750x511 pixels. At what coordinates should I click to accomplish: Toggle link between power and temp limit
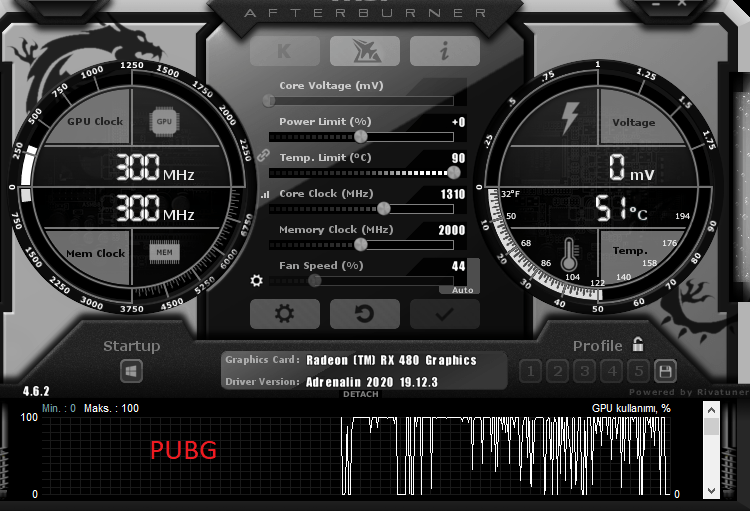(x=263, y=156)
